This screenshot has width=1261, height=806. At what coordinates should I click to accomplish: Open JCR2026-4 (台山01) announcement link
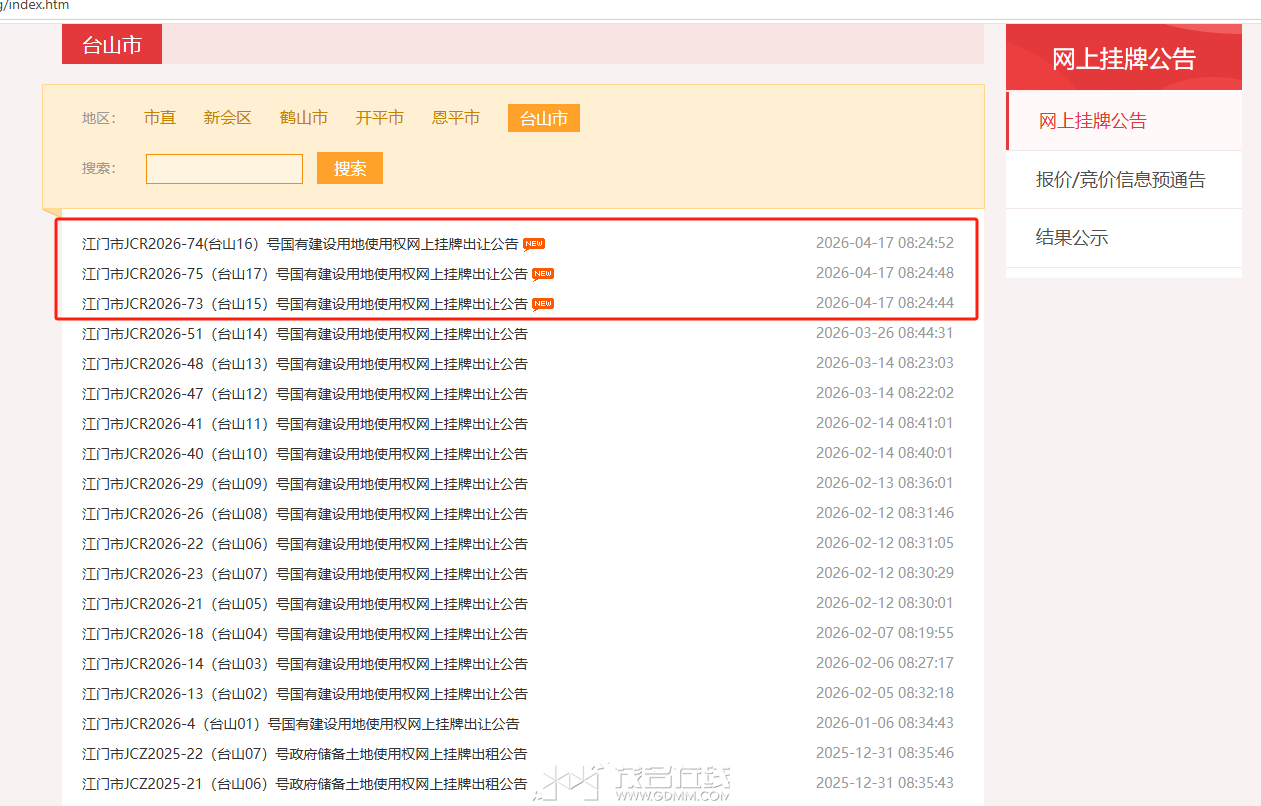tap(300, 724)
